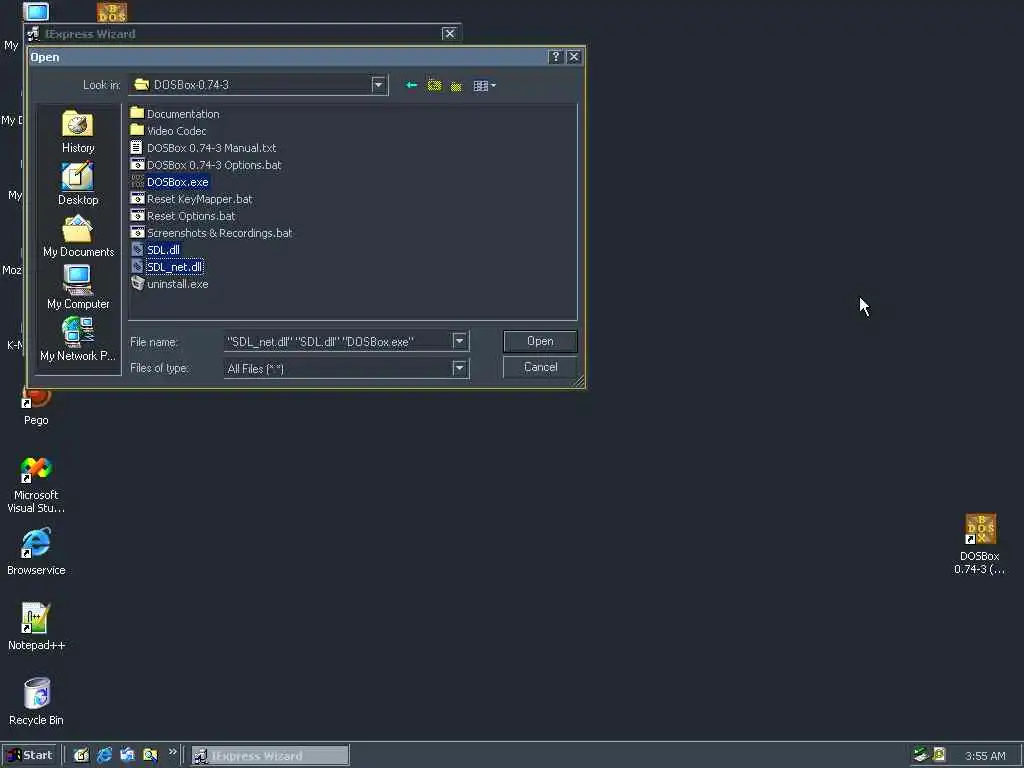This screenshot has width=1024, height=768.
Task: Expand the Files of type dropdown
Action: pos(460,368)
